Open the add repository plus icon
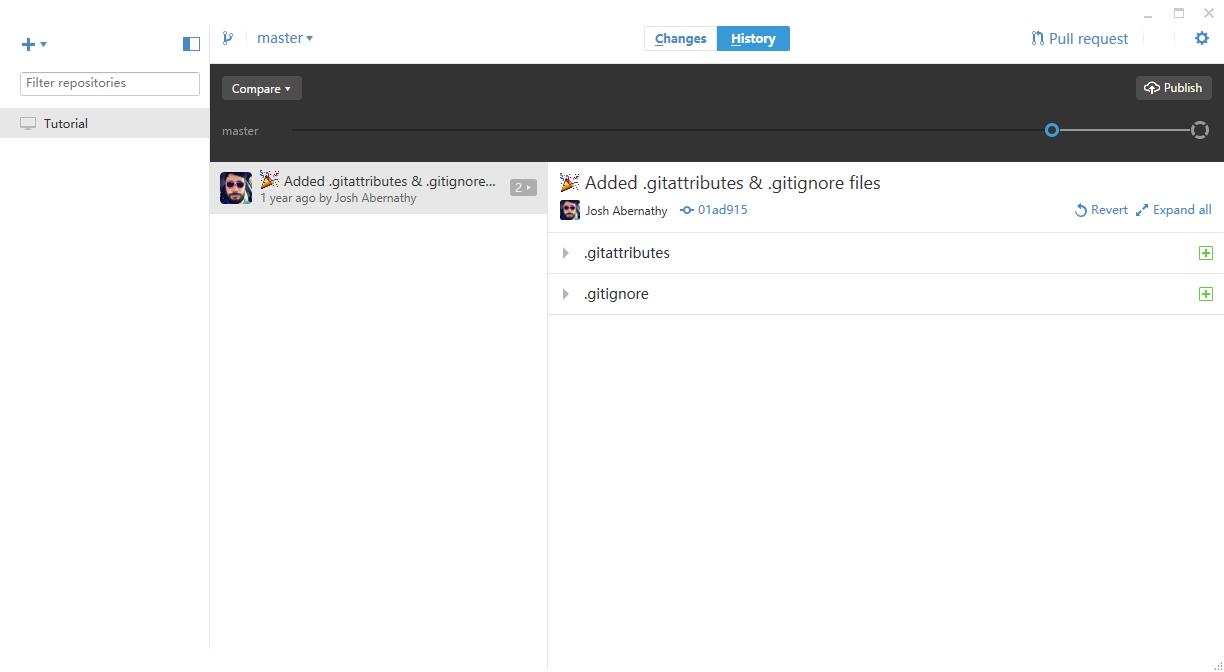The image size is (1224, 672). click(x=28, y=44)
